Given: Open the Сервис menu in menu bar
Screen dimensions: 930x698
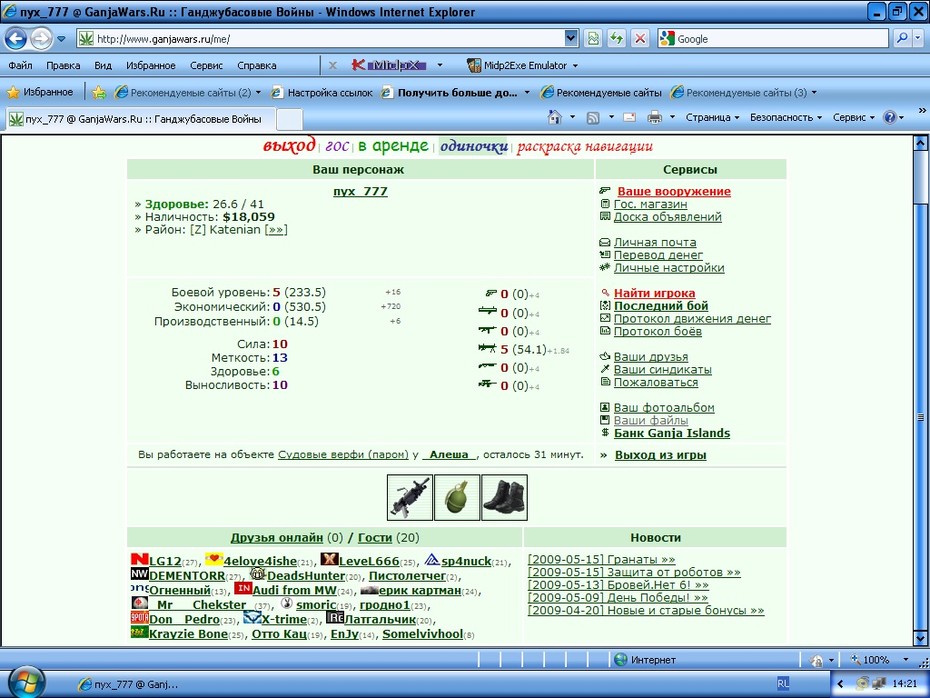Looking at the screenshot, I should 206,65.
